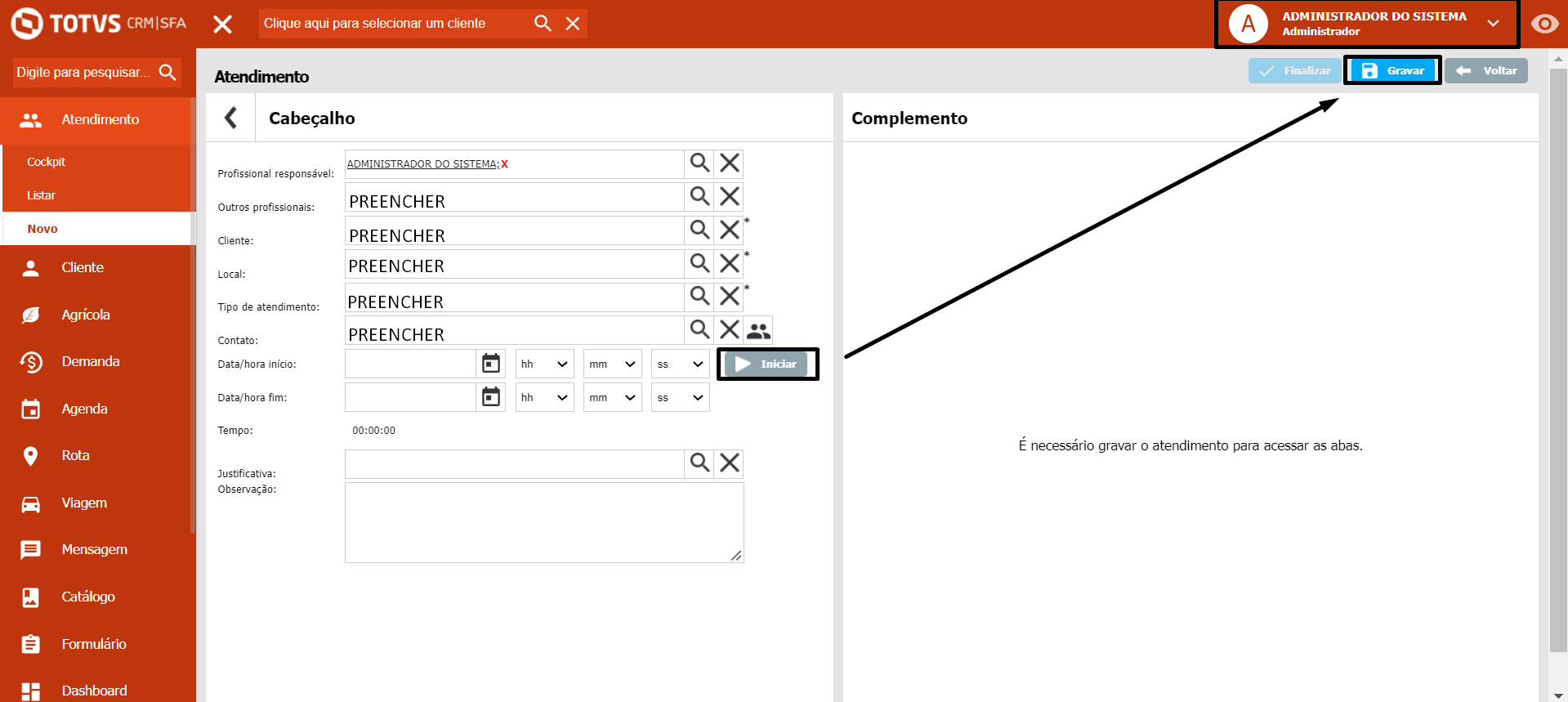This screenshot has width=1568, height=702.
Task: Click the Cliente field reading PREENCHER
Action: [514, 230]
